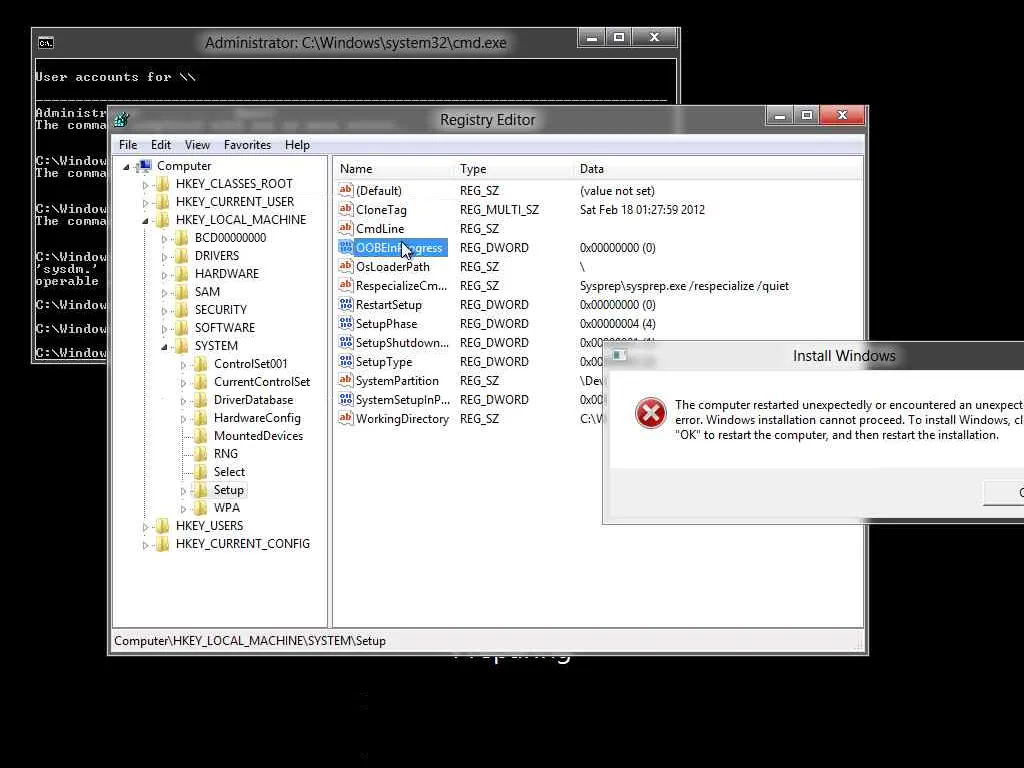Click the cmd.exe window system icon
This screenshot has height=768, width=1024.
[46, 43]
